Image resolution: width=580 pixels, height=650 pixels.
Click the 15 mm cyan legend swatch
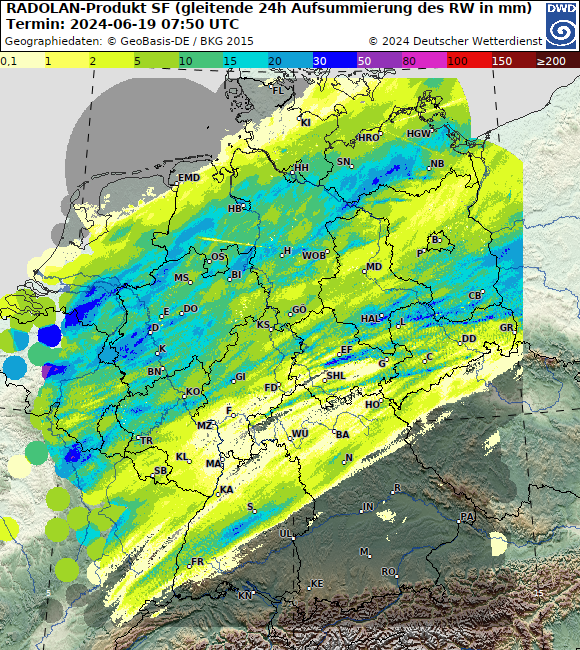coord(245,61)
